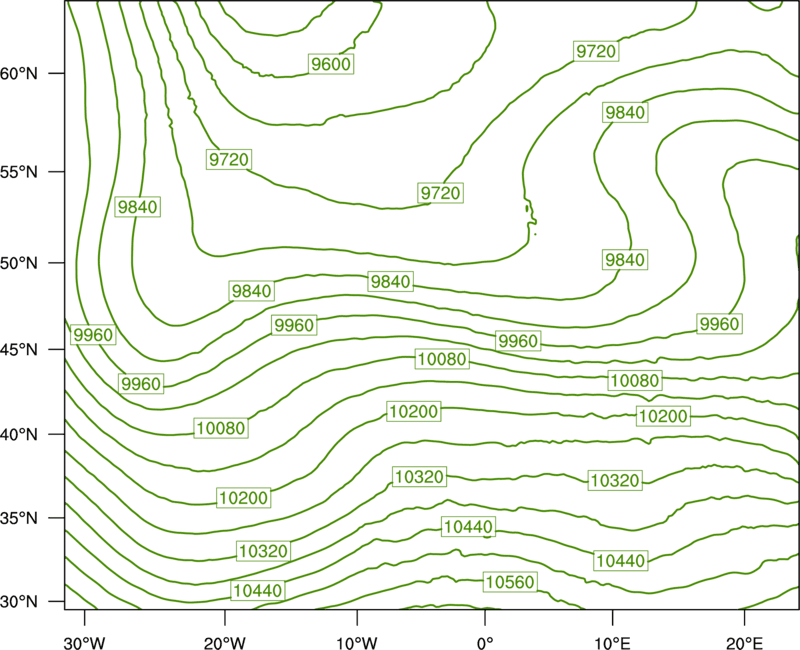Click the leftmost 9960 contour label
This screenshot has width=800, height=650.
tap(93, 335)
